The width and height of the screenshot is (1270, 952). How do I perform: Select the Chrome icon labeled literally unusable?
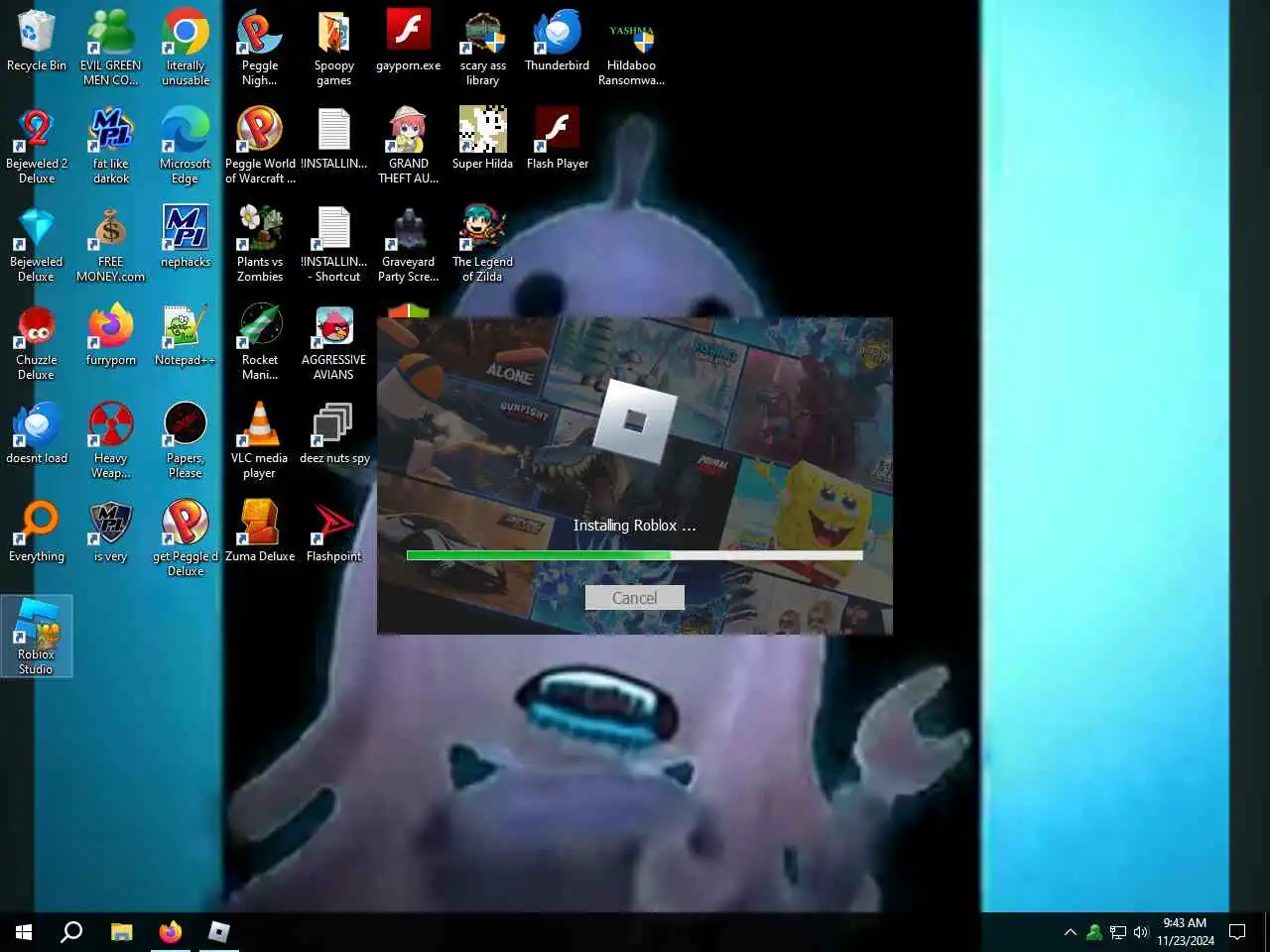pos(186,48)
